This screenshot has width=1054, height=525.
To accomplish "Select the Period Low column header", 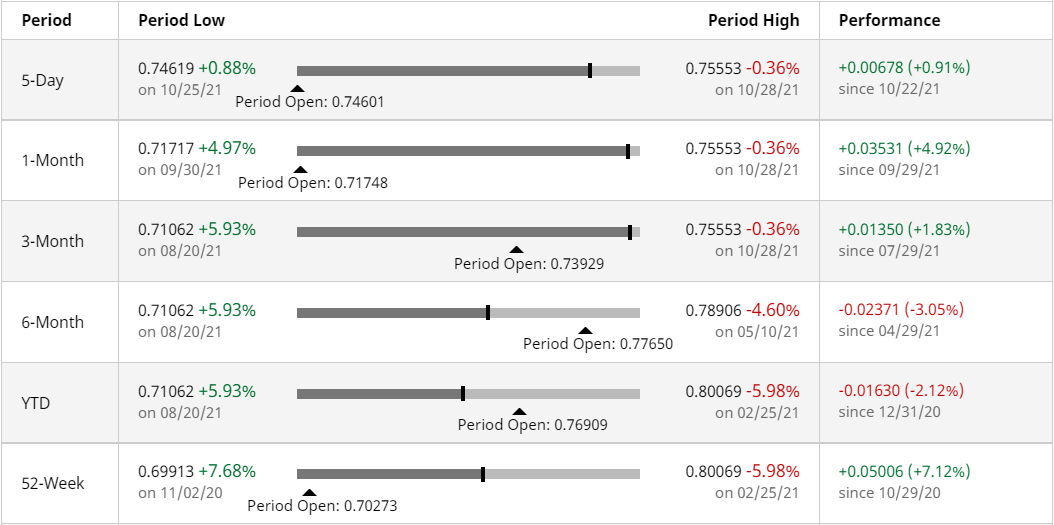I will 181,20.
